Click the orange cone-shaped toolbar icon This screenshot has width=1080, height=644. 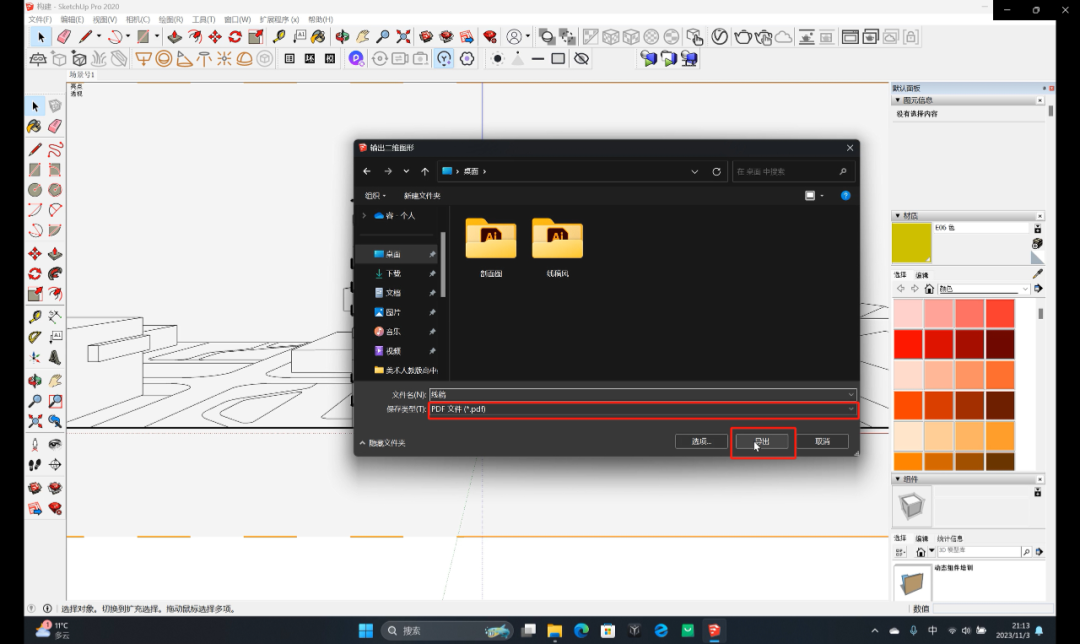[x=184, y=59]
